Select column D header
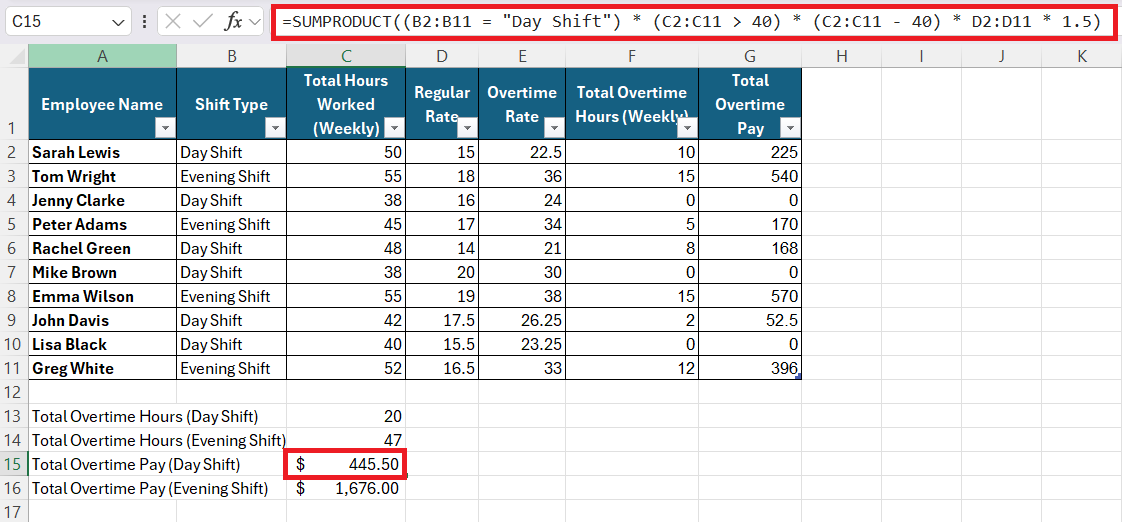The width and height of the screenshot is (1122, 522). coord(442,56)
